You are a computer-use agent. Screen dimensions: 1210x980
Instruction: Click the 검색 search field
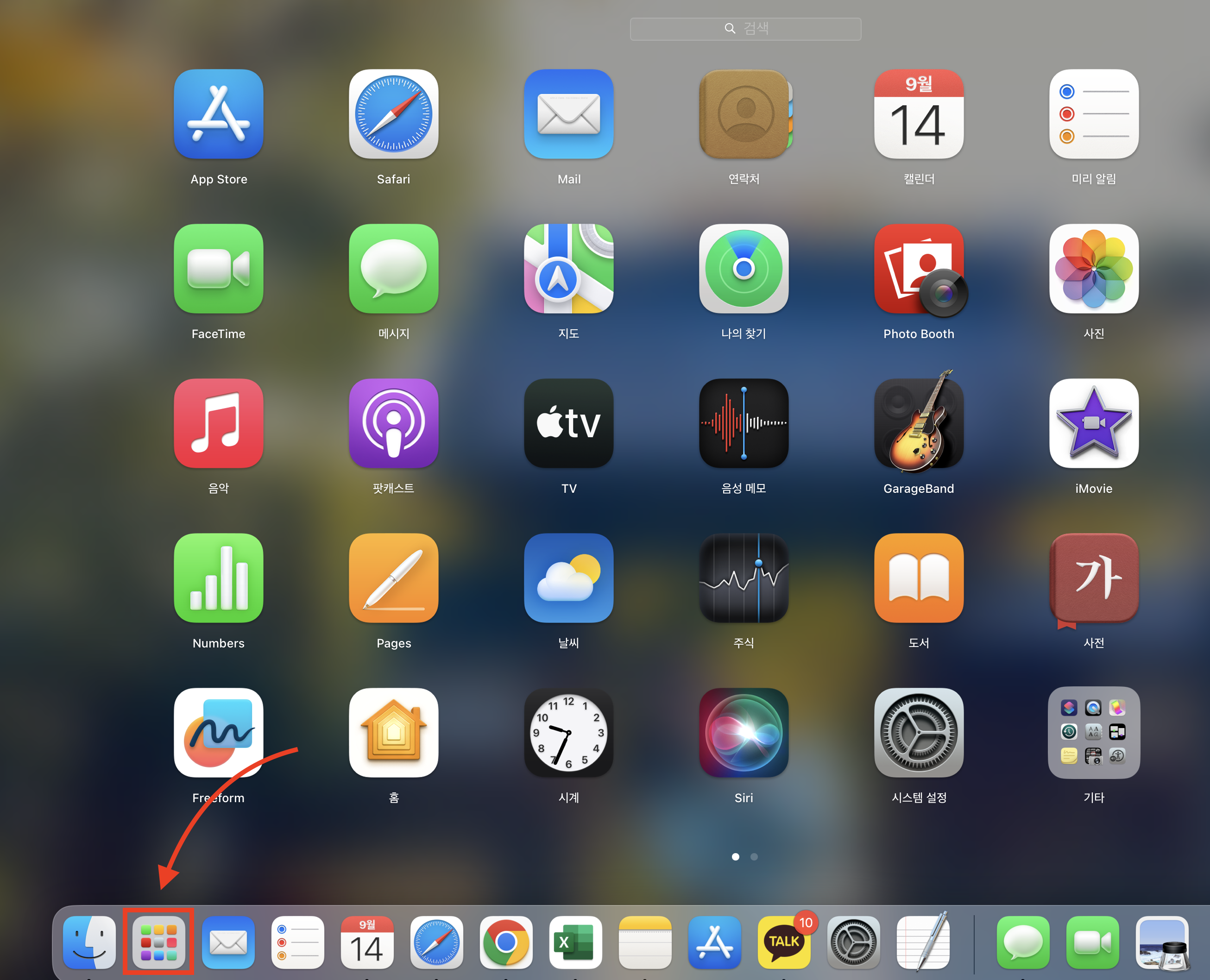(x=745, y=29)
